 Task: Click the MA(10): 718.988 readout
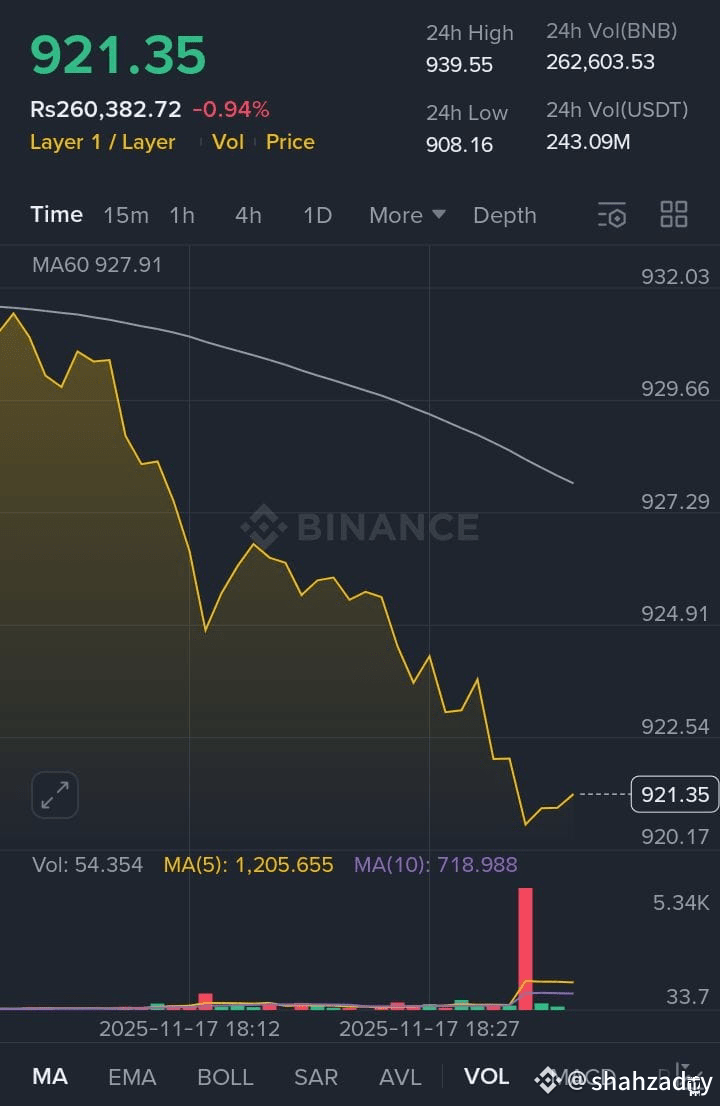tap(436, 865)
